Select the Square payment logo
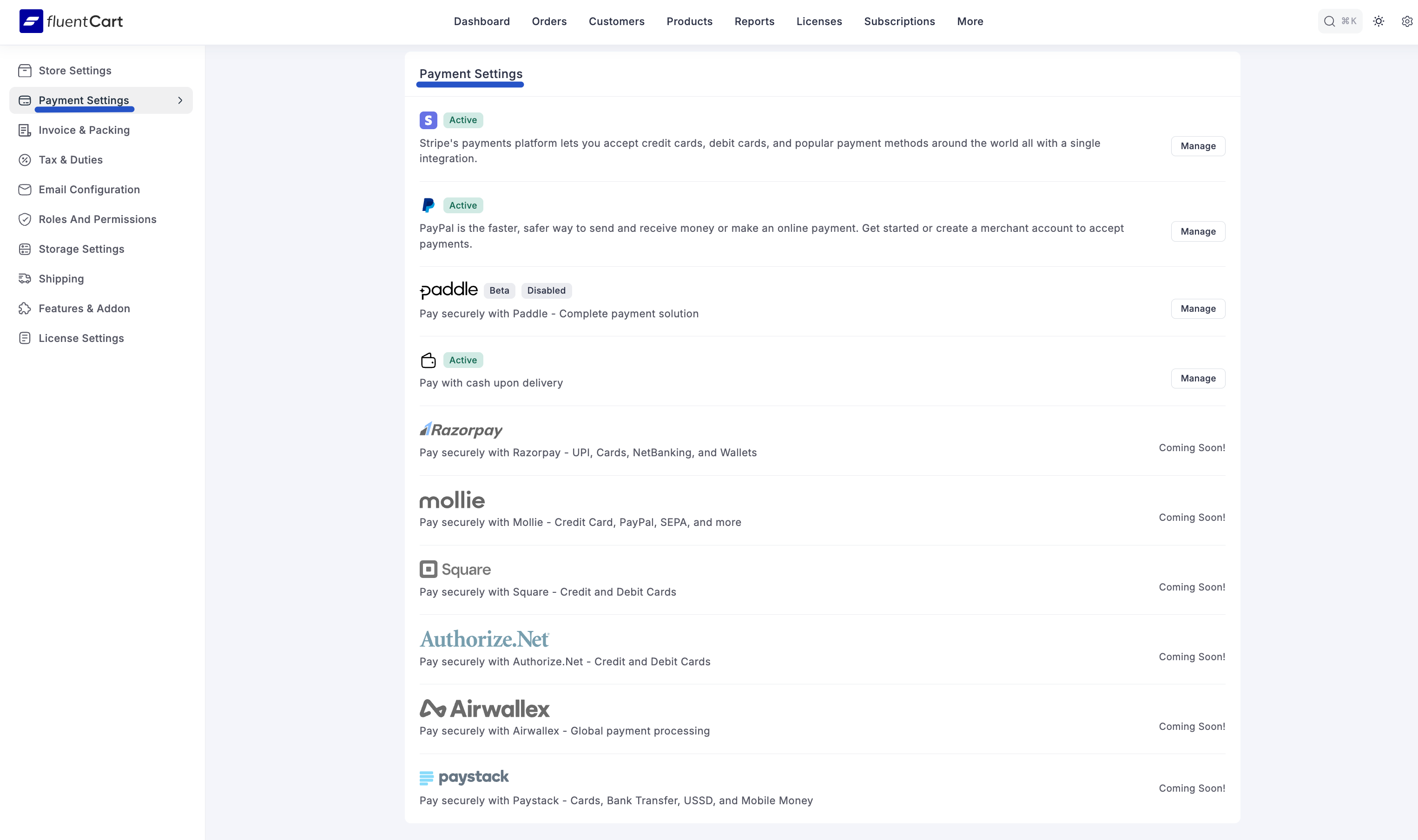Viewport: 1418px width, 840px height. (x=455, y=569)
